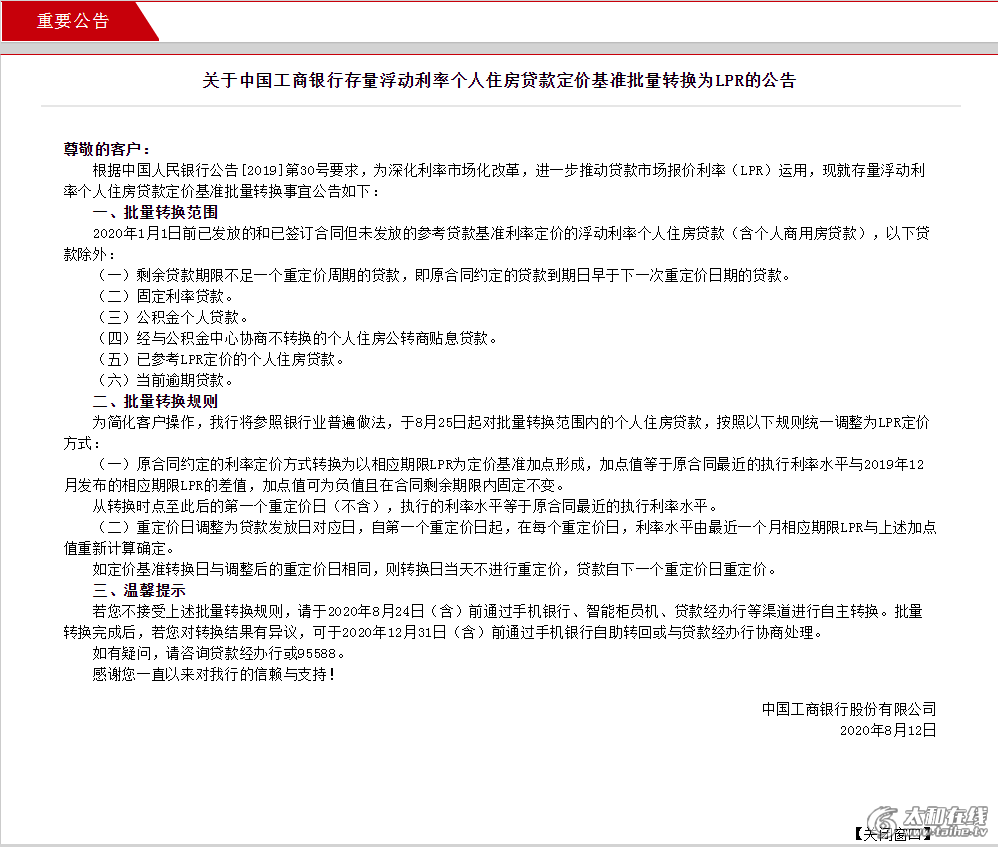Viewport: 998px width, 847px height.
Task: Click the line （二）固定利率贷款
Action: click(x=165, y=296)
